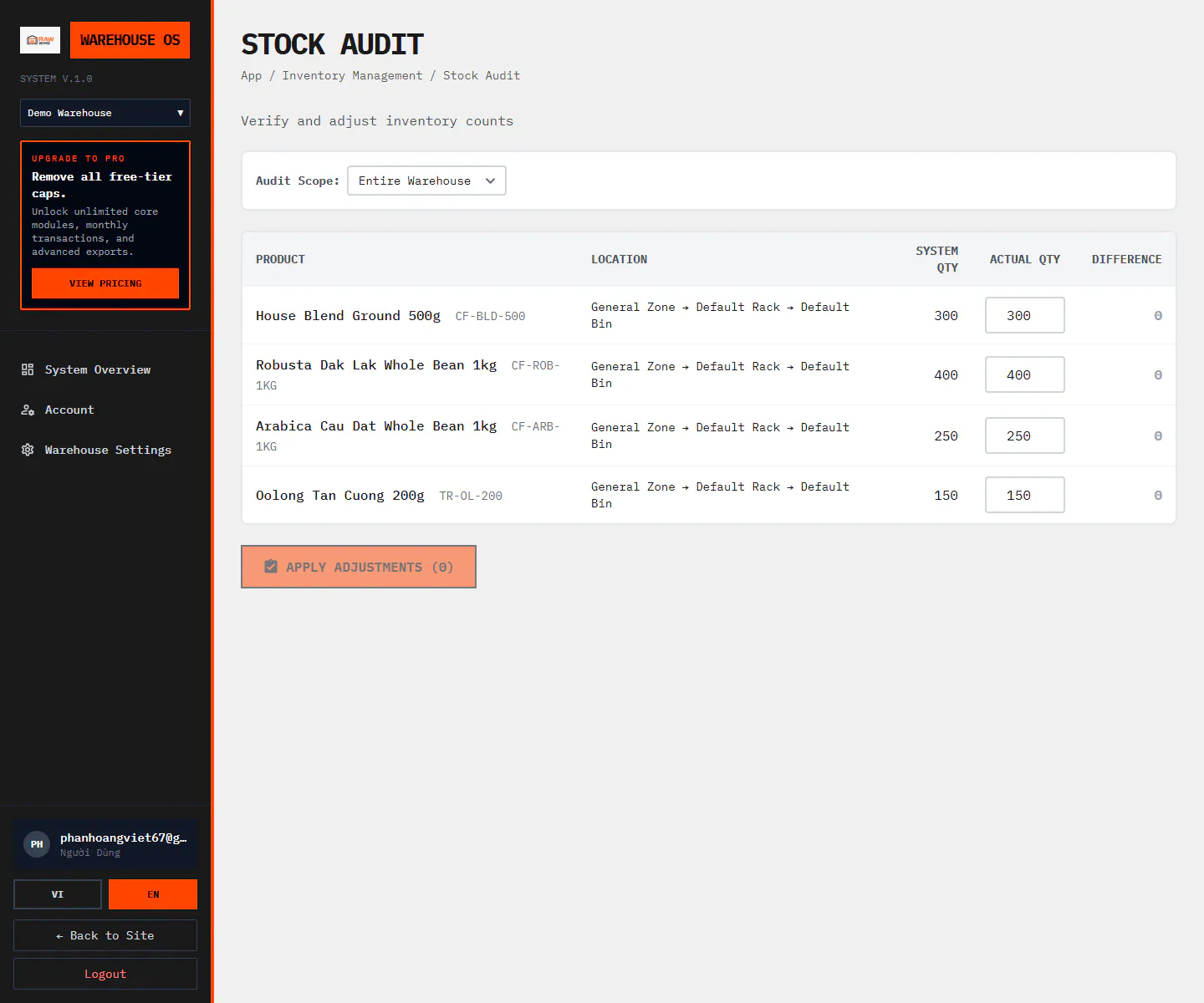Click product name Oolong Tan Cuong 200g
This screenshot has width=1204, height=1003.
pyautogui.click(x=340, y=495)
